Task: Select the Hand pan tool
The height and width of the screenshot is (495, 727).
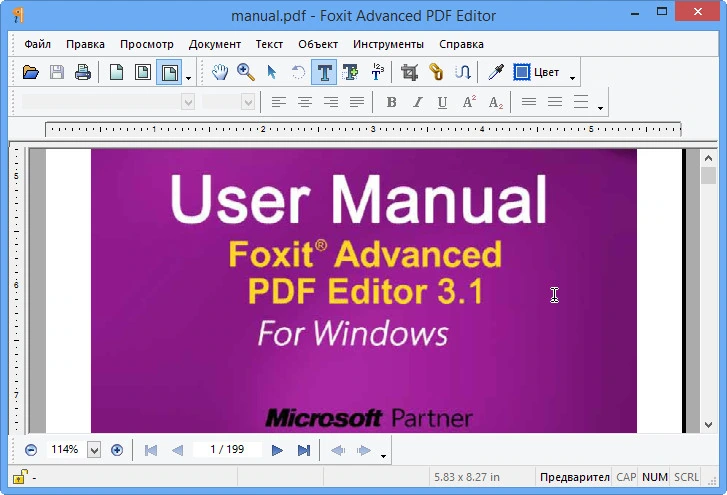Action: point(220,72)
